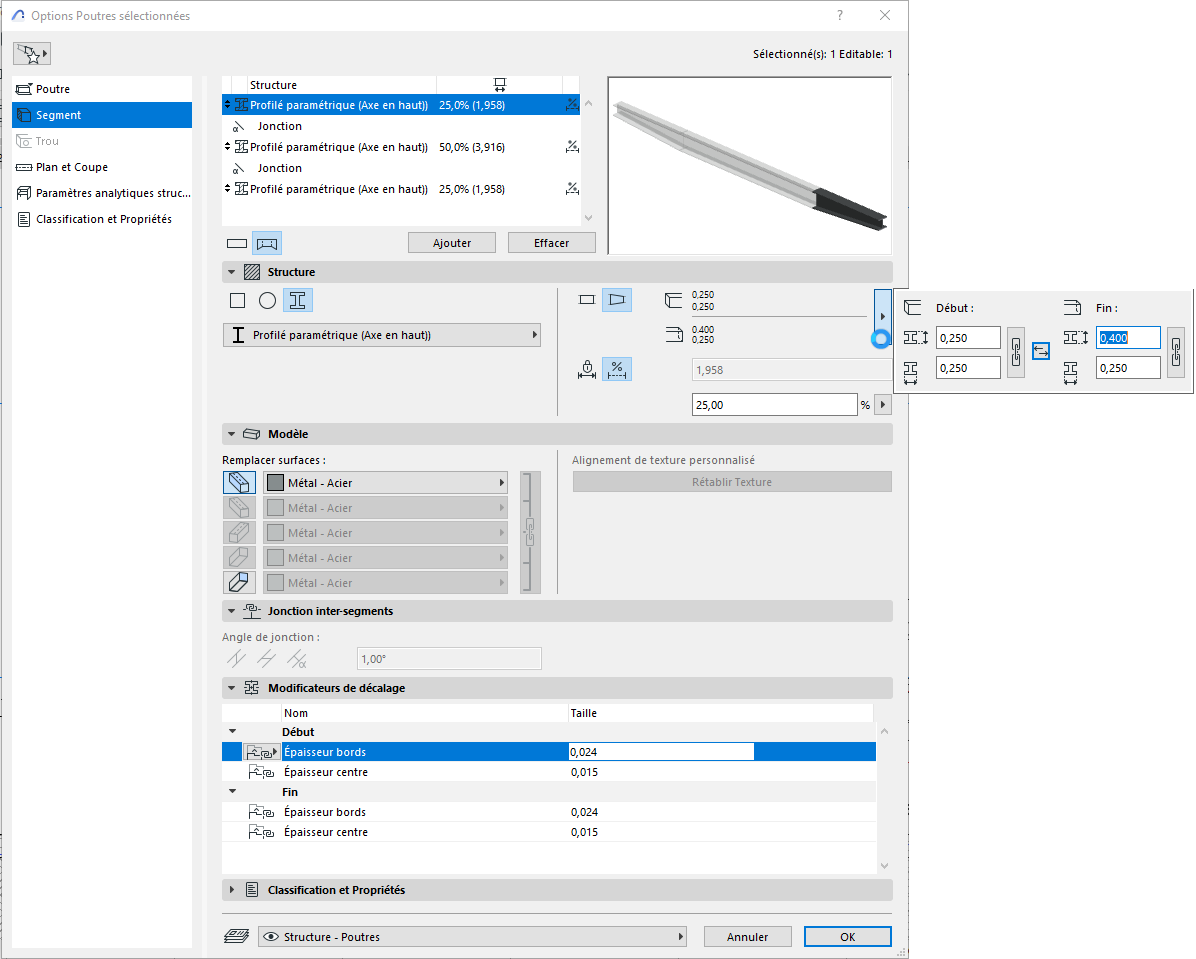The image size is (1196, 959).
Task: Click the Effacer button
Action: coord(551,243)
